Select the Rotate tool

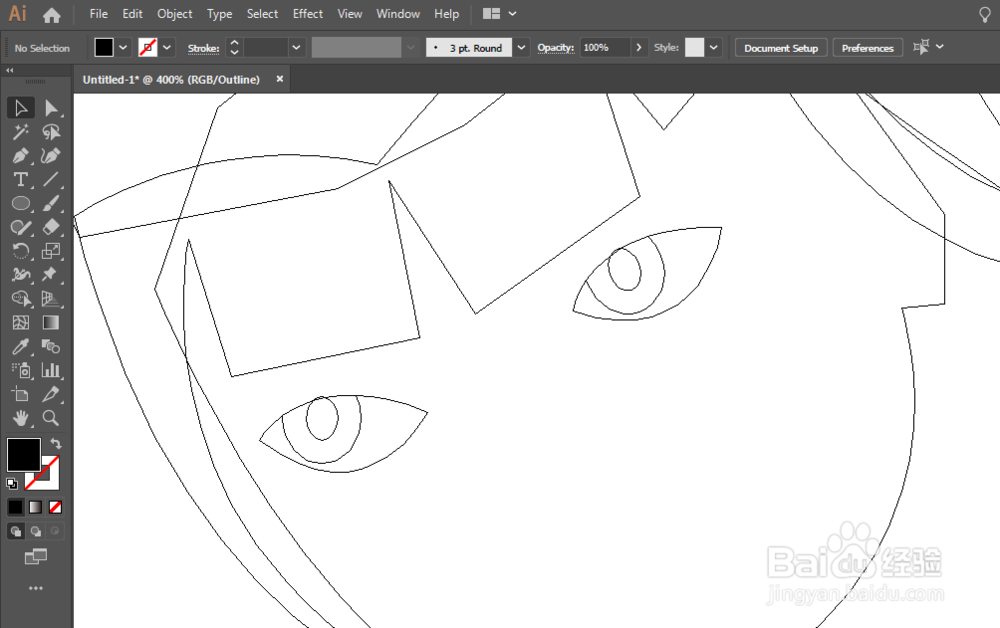tap(20, 251)
